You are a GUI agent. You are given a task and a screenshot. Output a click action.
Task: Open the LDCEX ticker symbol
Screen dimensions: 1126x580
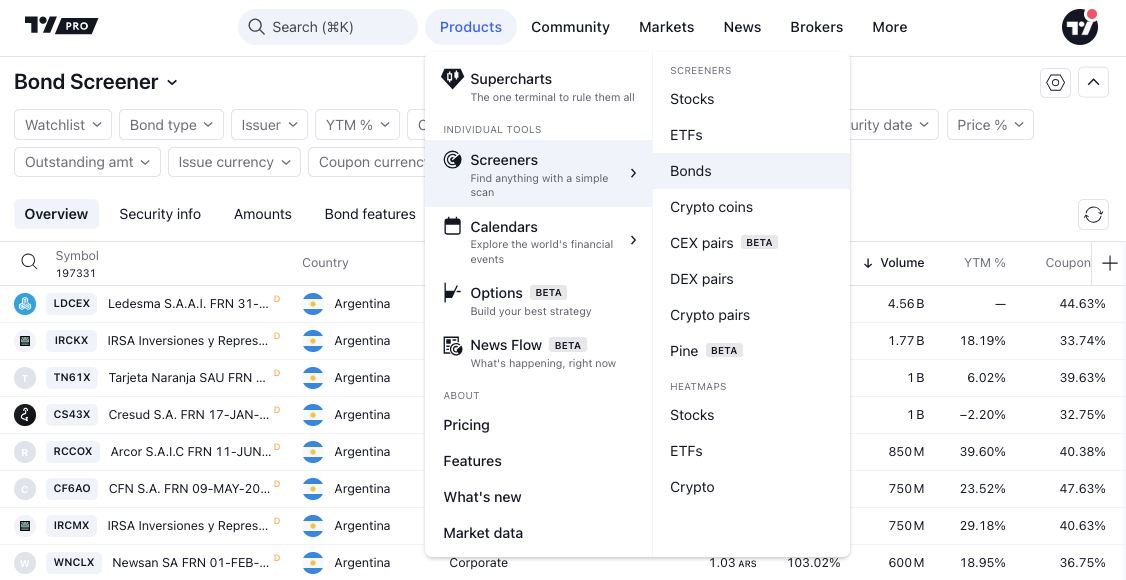[72, 304]
